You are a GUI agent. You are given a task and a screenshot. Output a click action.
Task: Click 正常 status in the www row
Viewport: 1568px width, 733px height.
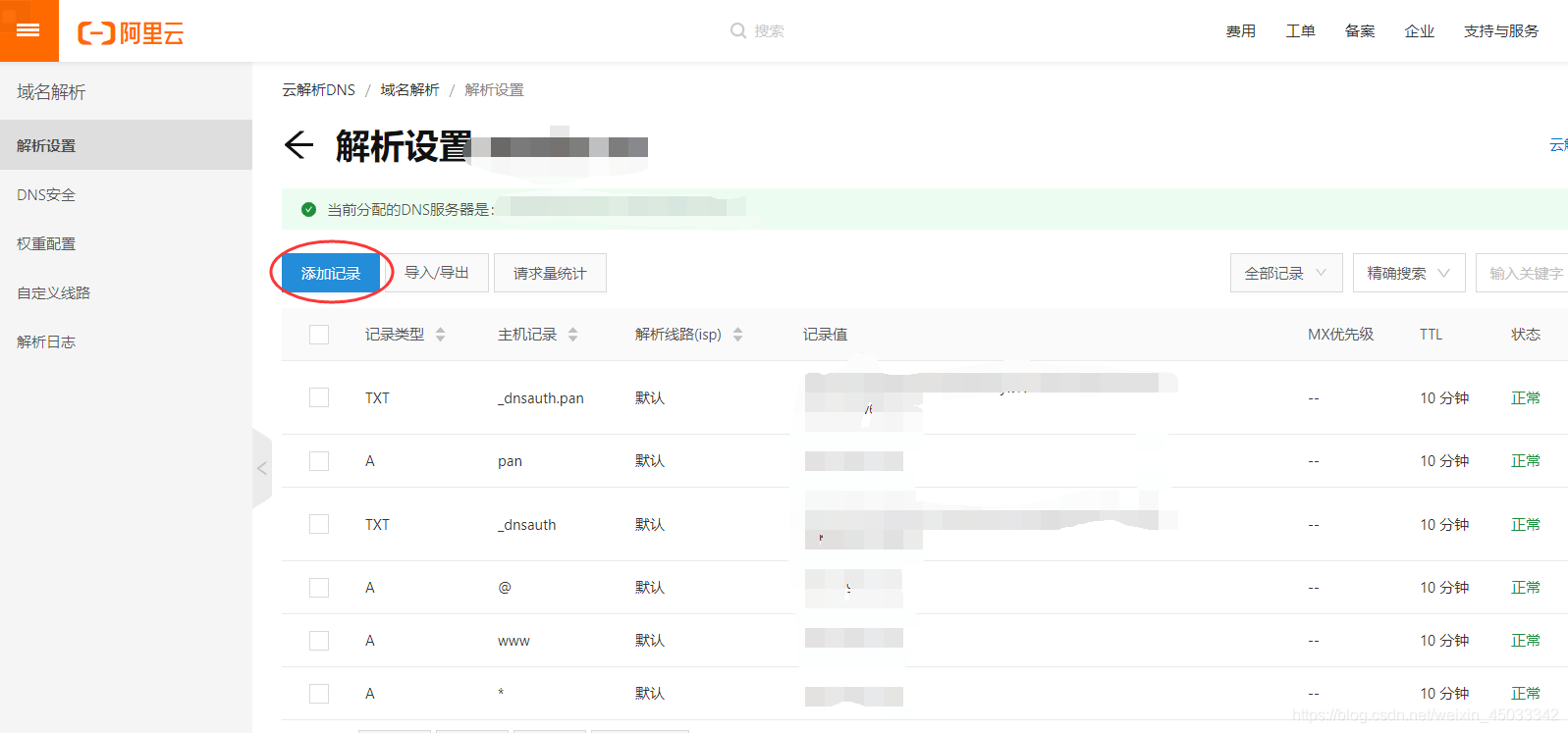pos(1526,641)
